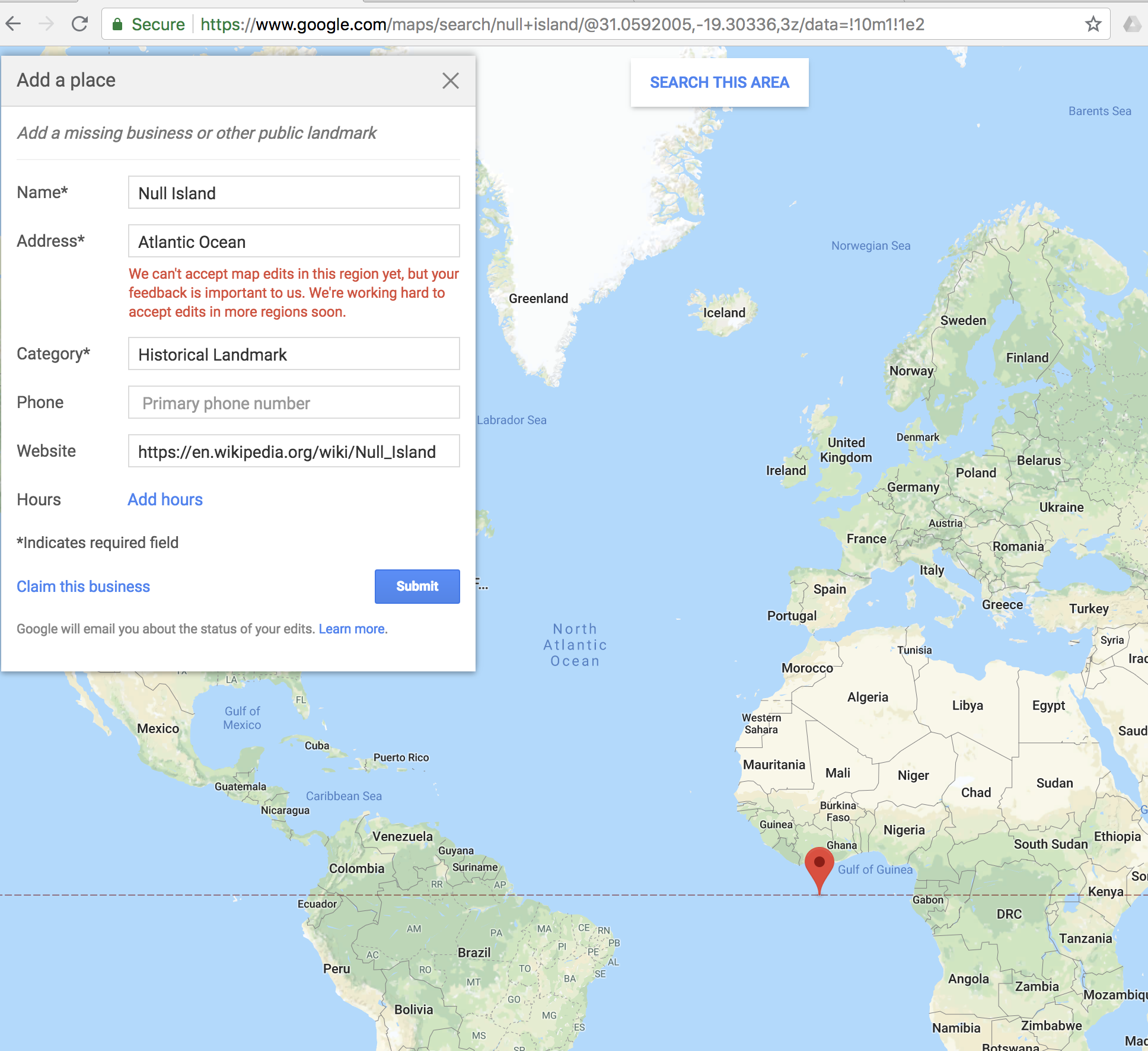Click the Claim this business link
The width and height of the screenshot is (1148, 1051).
point(83,586)
